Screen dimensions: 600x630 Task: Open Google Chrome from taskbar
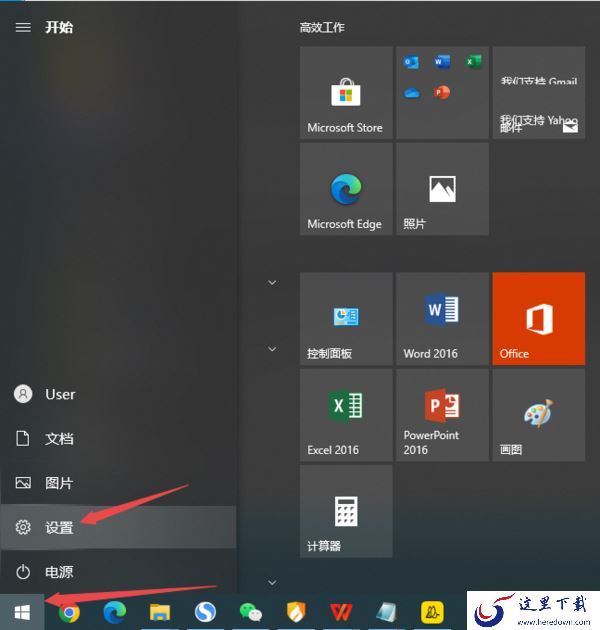tap(69, 612)
